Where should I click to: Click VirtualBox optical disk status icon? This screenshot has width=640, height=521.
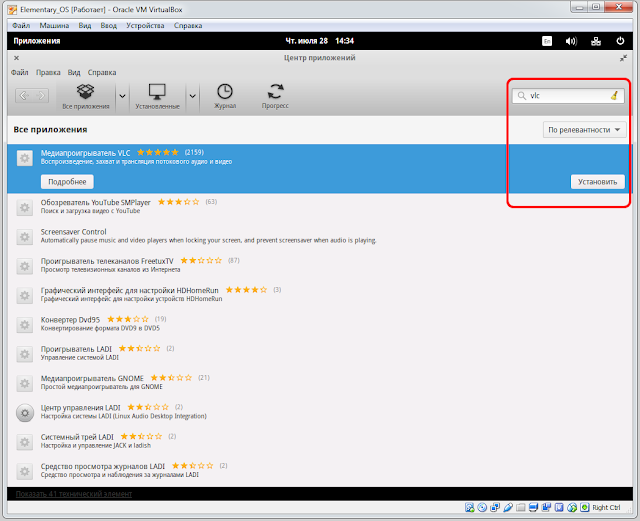(482, 508)
